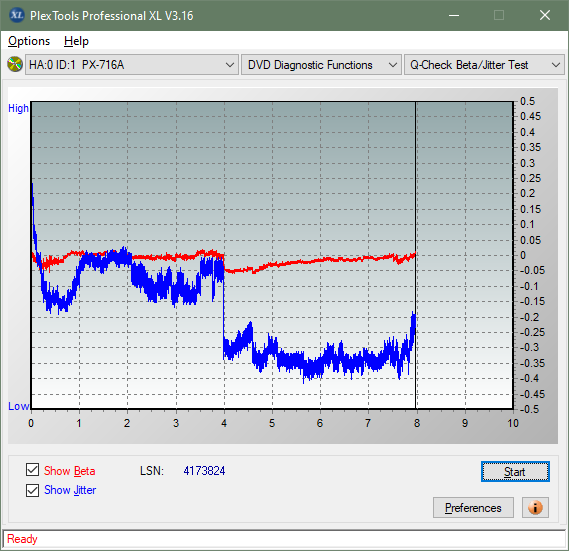
Task: Click the vertical position marker in graph
Action: 416,255
